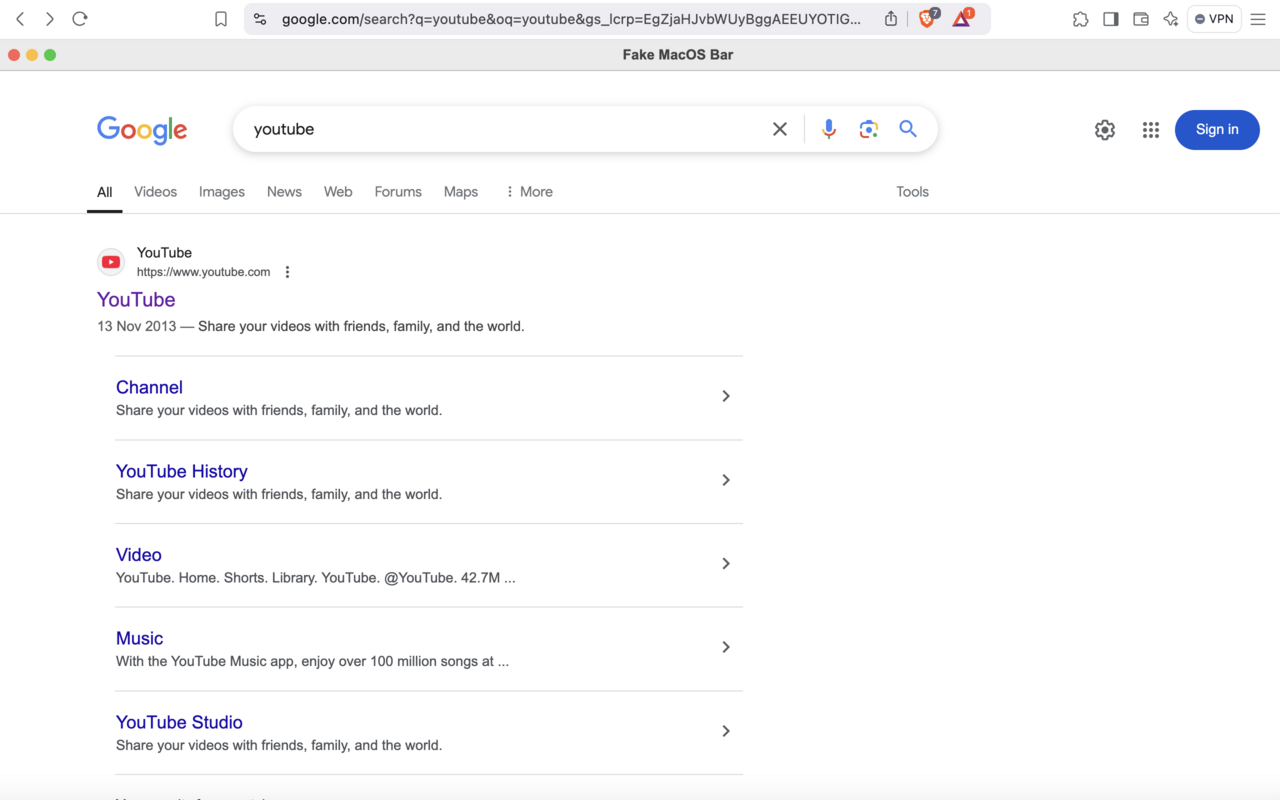Switch to the Images tab
Viewport: 1280px width, 800px height.
(222, 192)
